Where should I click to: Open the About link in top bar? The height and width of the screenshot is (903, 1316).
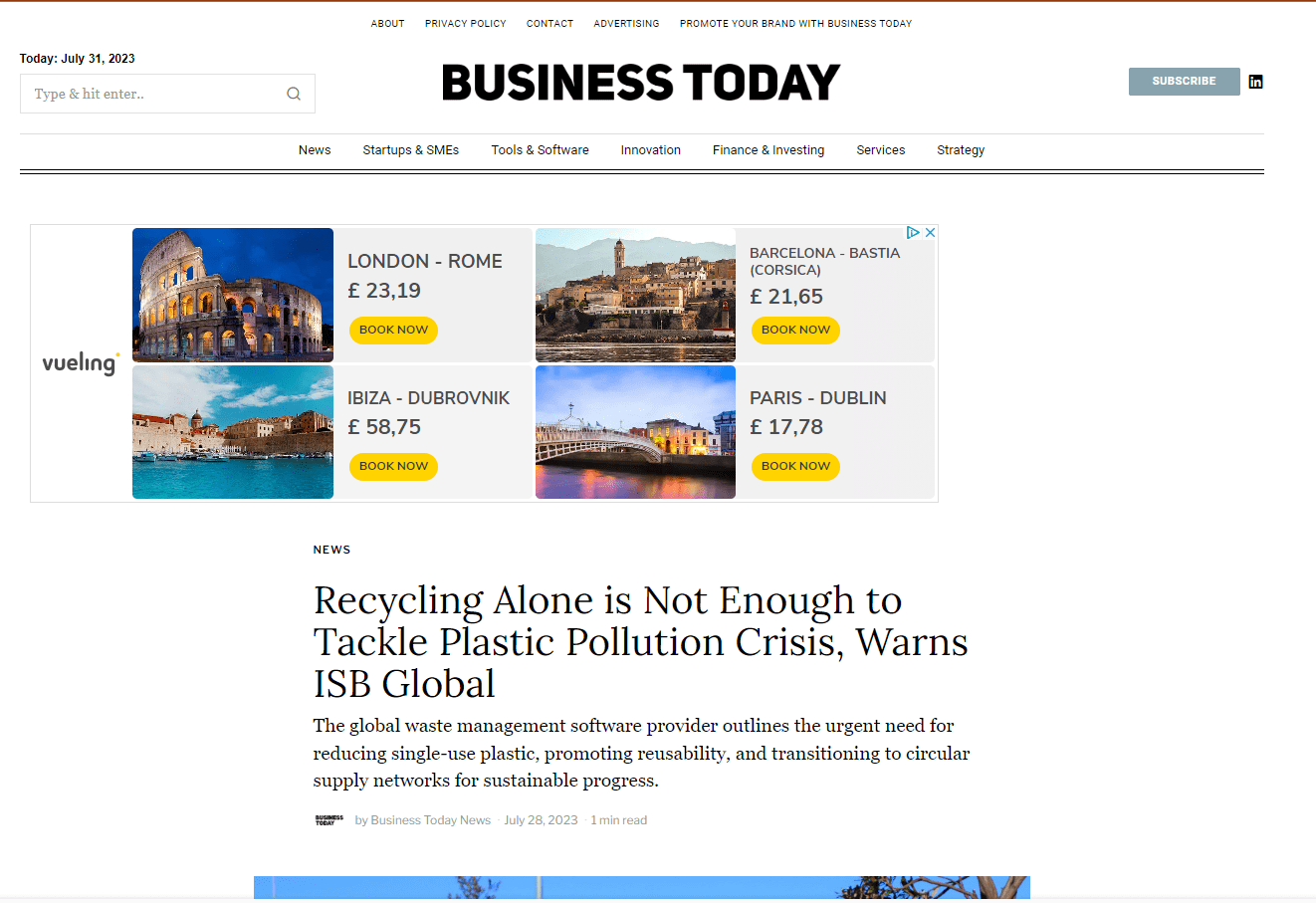pyautogui.click(x=387, y=23)
